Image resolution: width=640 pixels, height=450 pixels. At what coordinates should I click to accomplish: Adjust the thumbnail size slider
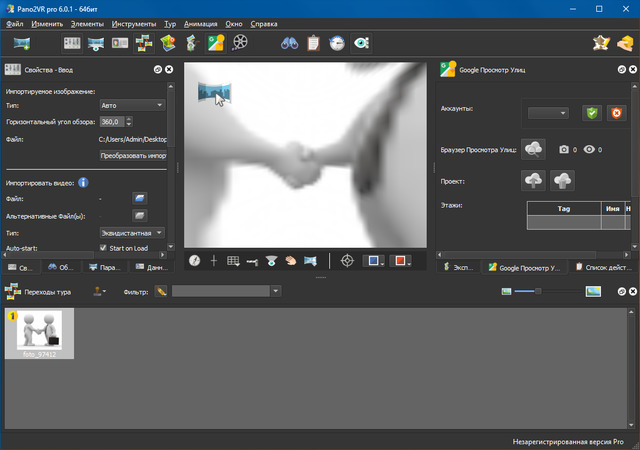539,291
